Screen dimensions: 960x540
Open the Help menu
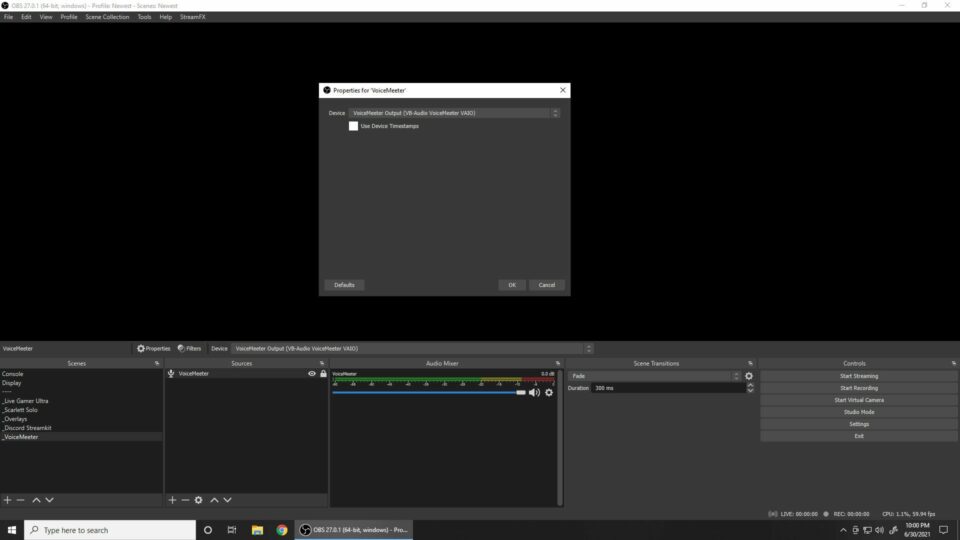tap(165, 17)
